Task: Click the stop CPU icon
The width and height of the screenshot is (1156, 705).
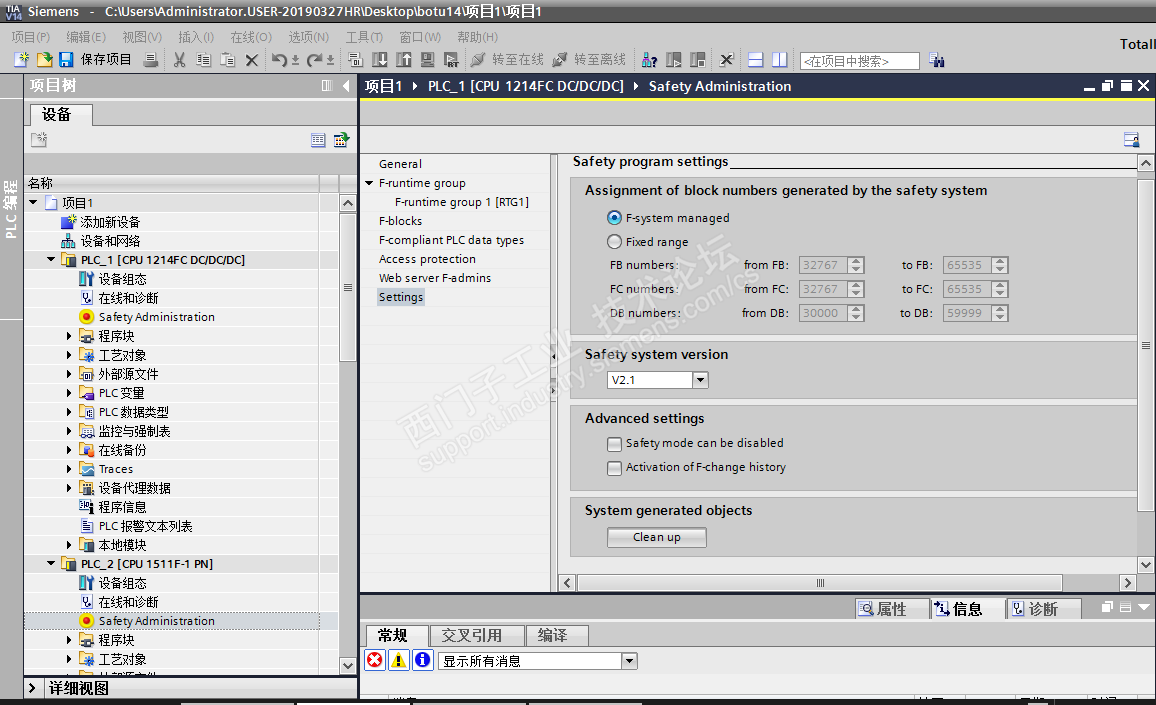Action: pos(697,60)
